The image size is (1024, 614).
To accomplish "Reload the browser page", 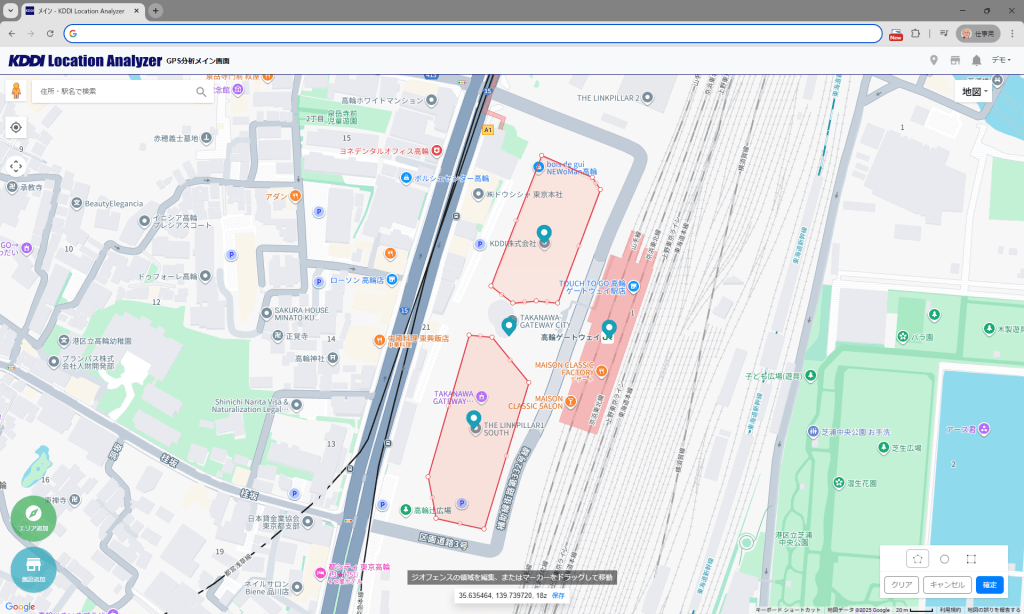I will coord(50,33).
